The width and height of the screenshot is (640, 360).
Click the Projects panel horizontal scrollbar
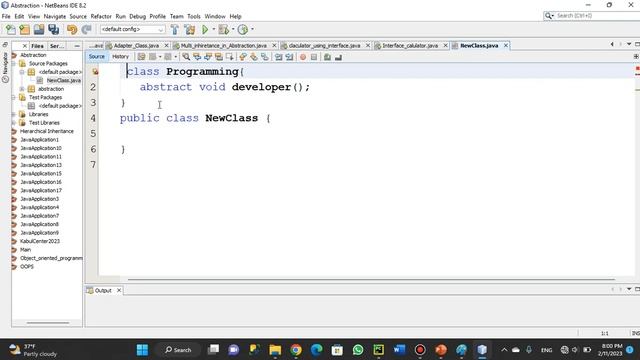(x=48, y=323)
